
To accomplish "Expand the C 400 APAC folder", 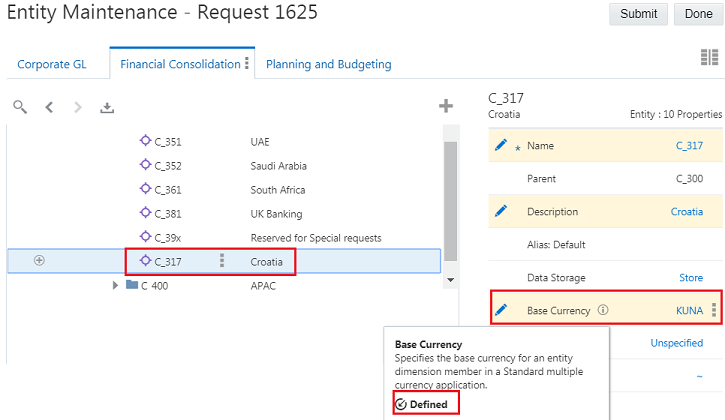I will 116,286.
